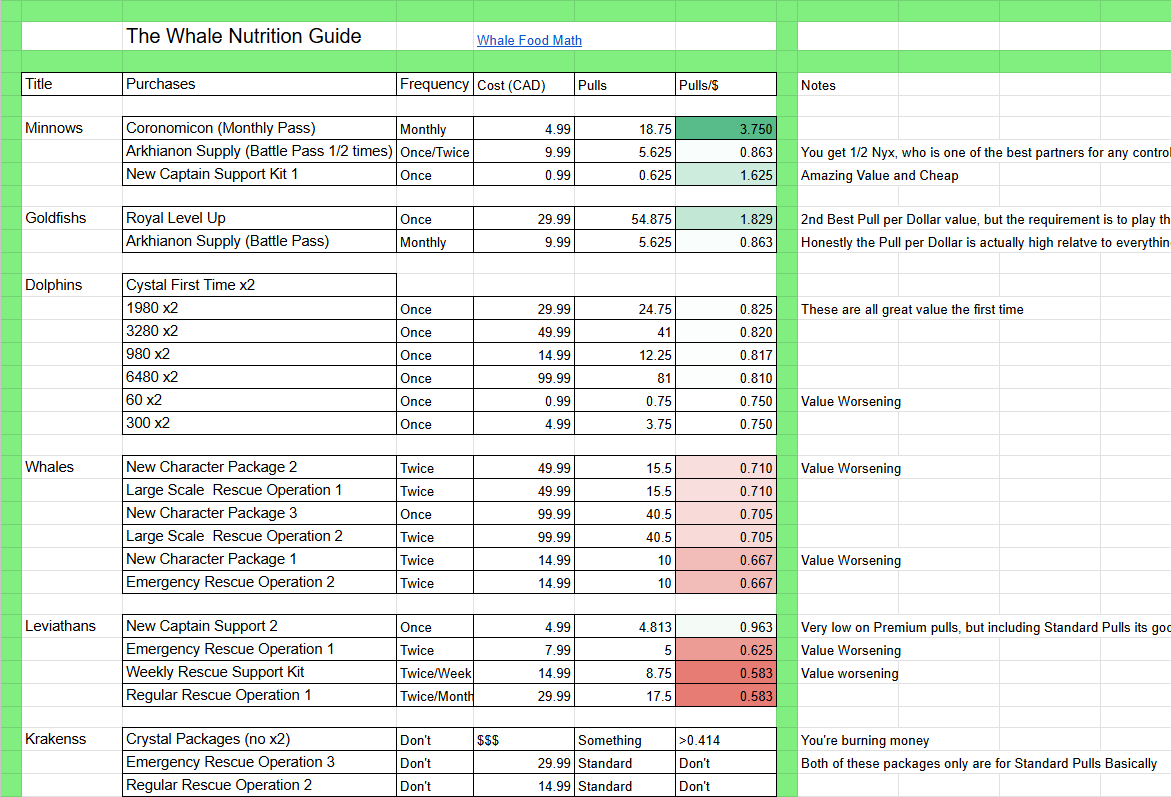Select 'New Character Package 1' cell
This screenshot has height=797, width=1171.
(x=259, y=559)
